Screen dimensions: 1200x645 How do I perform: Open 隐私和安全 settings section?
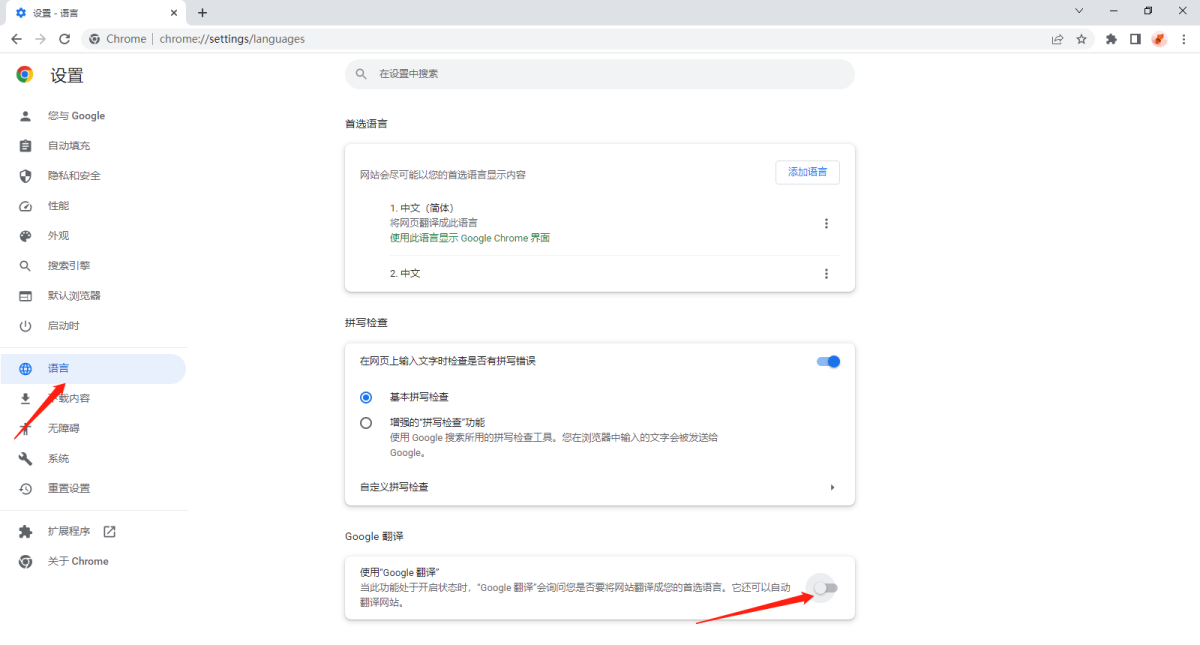(74, 176)
